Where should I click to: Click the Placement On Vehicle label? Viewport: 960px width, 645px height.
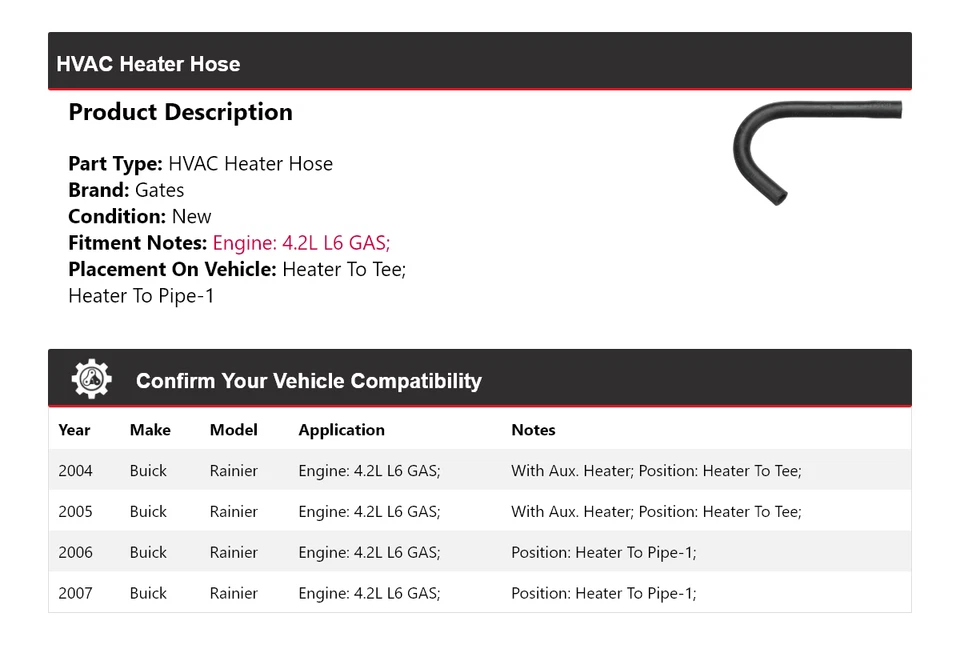point(172,269)
